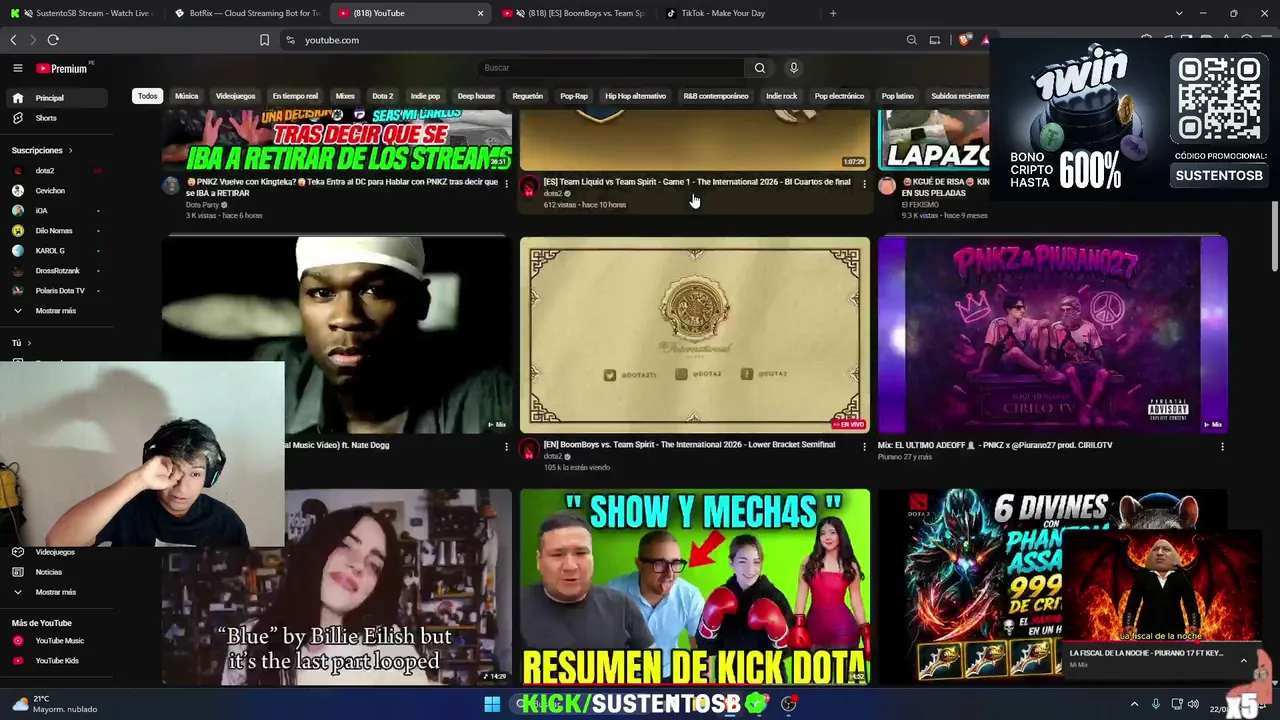
Task: Open the PNKZ & Piurano27 mix thumbnail
Action: [x=1053, y=335]
